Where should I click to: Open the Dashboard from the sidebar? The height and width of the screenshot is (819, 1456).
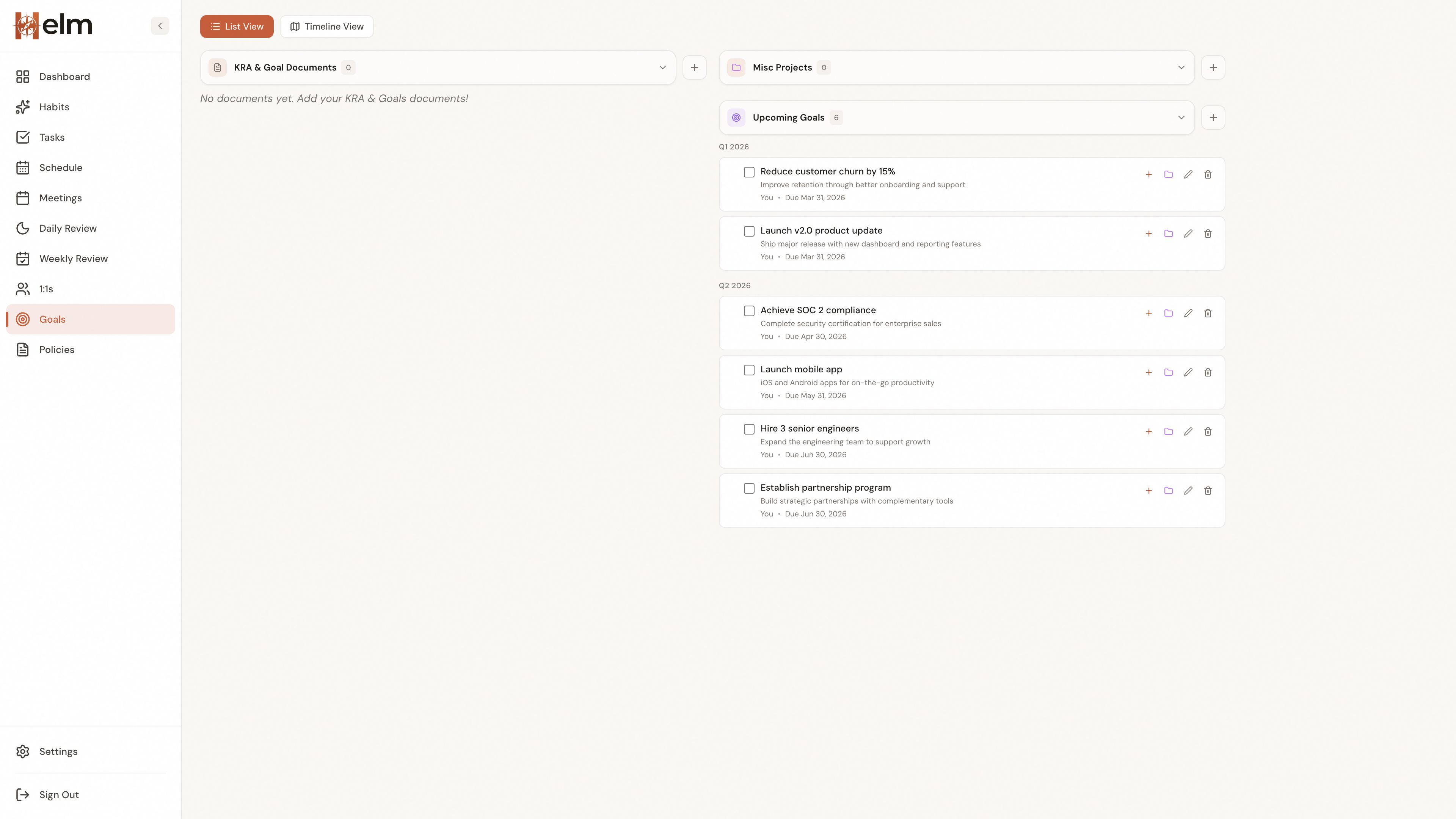(x=64, y=76)
